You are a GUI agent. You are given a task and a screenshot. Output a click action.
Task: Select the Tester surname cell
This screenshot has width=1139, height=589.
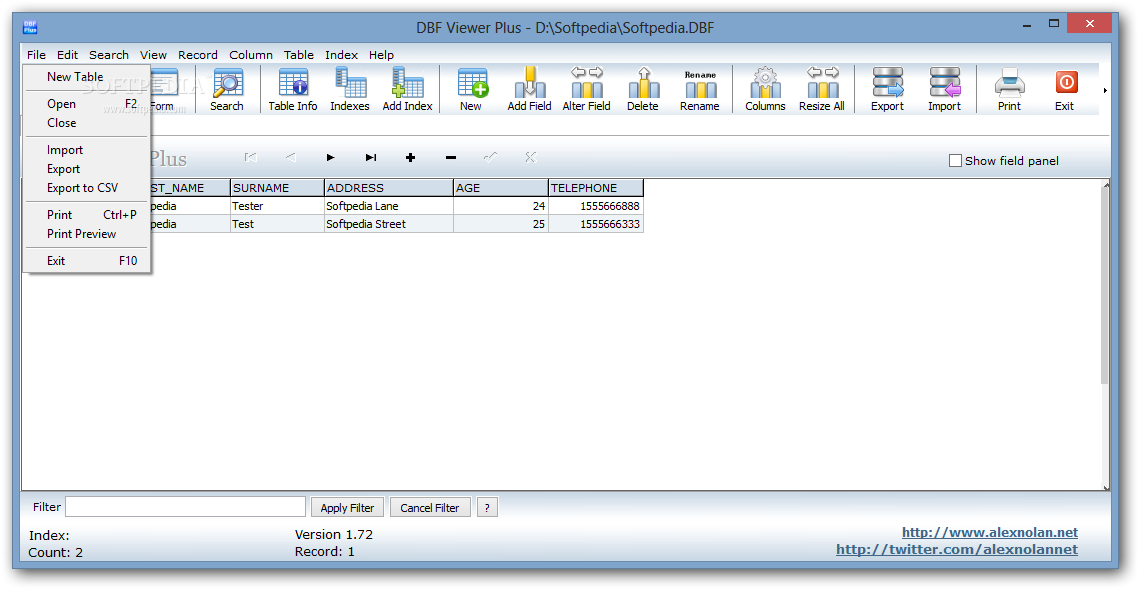tap(277, 206)
